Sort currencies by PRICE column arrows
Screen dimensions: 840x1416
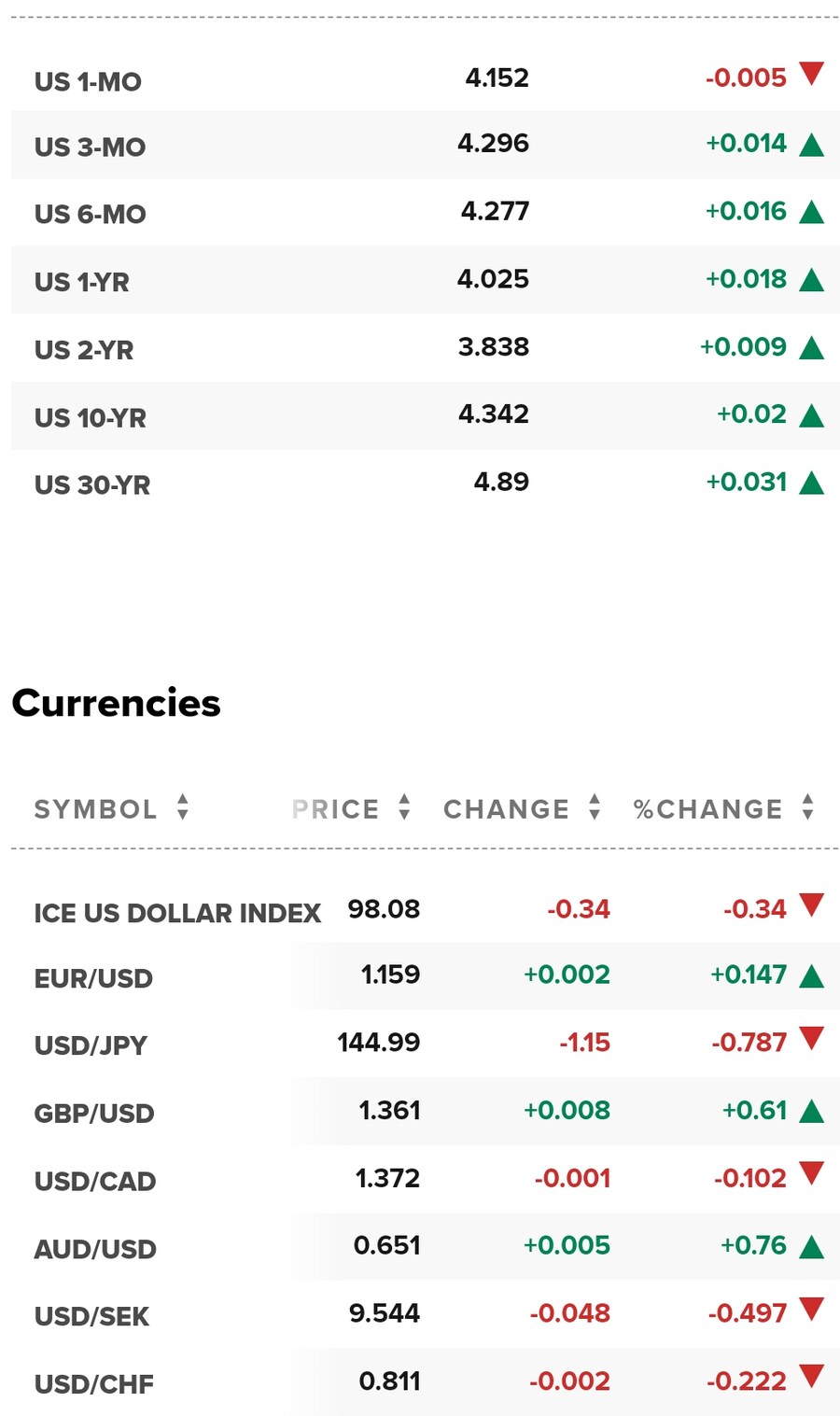404,807
